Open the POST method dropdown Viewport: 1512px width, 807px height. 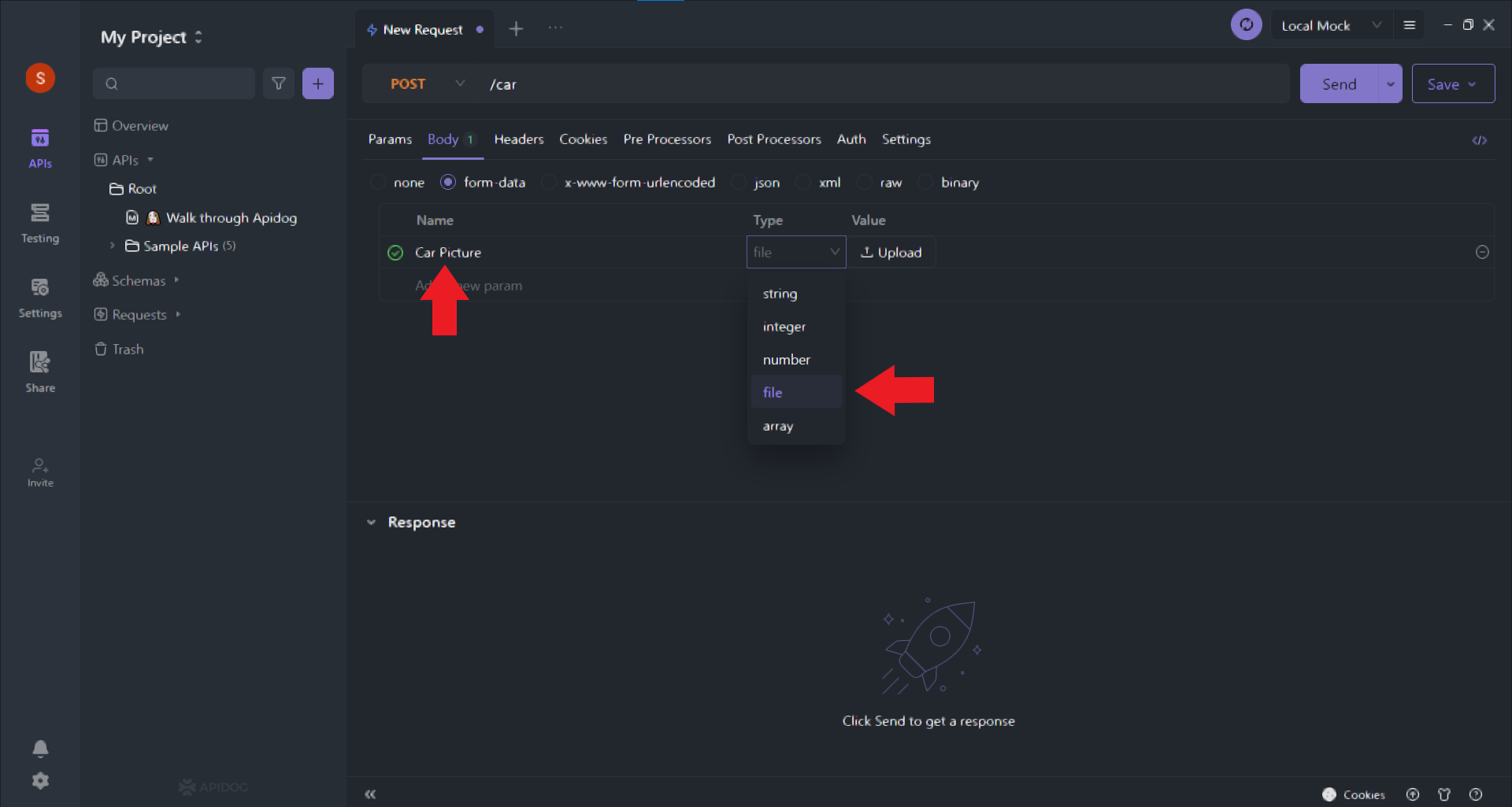(x=427, y=84)
